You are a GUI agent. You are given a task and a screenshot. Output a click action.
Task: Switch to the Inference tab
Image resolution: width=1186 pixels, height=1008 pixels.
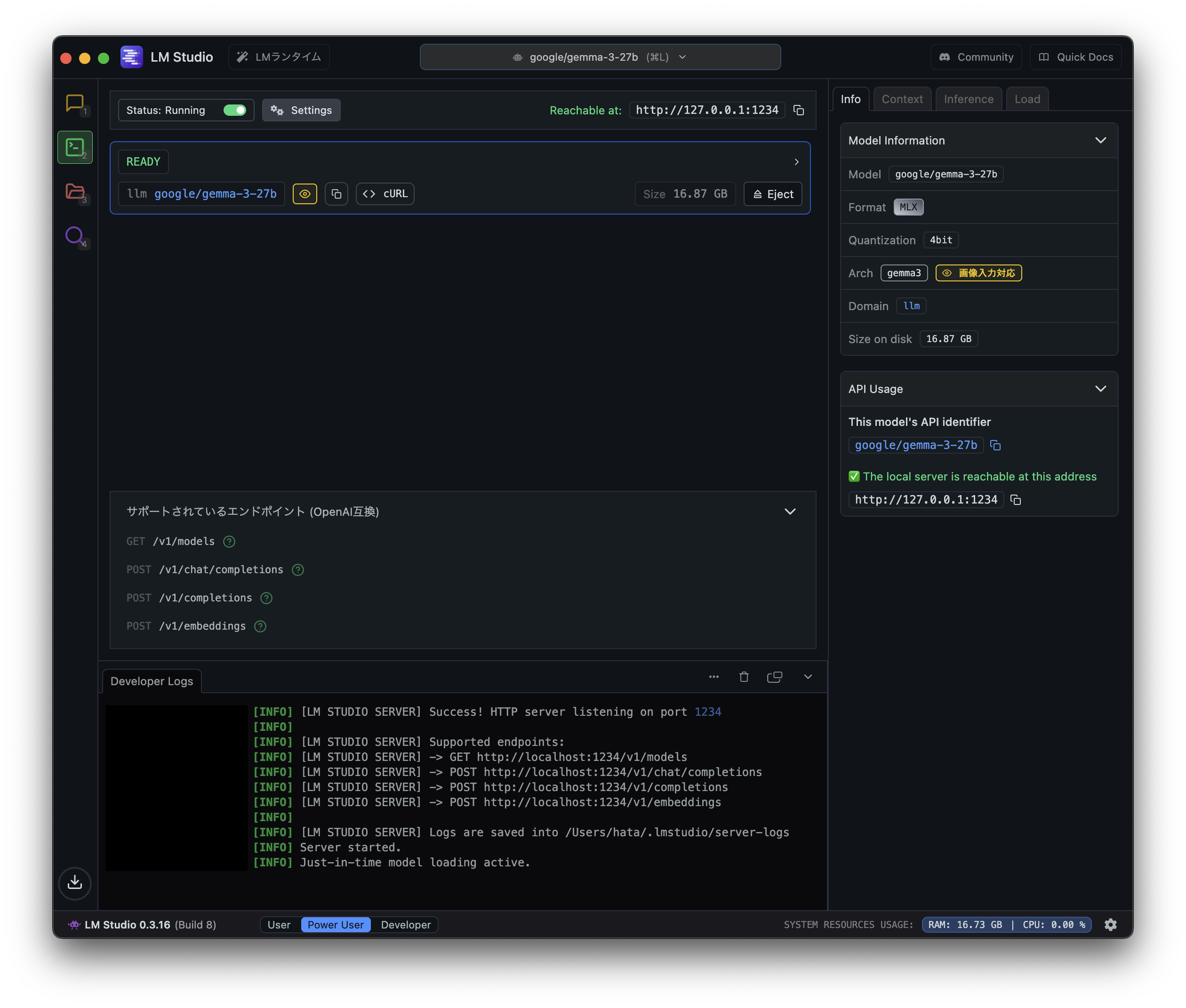[x=968, y=99]
